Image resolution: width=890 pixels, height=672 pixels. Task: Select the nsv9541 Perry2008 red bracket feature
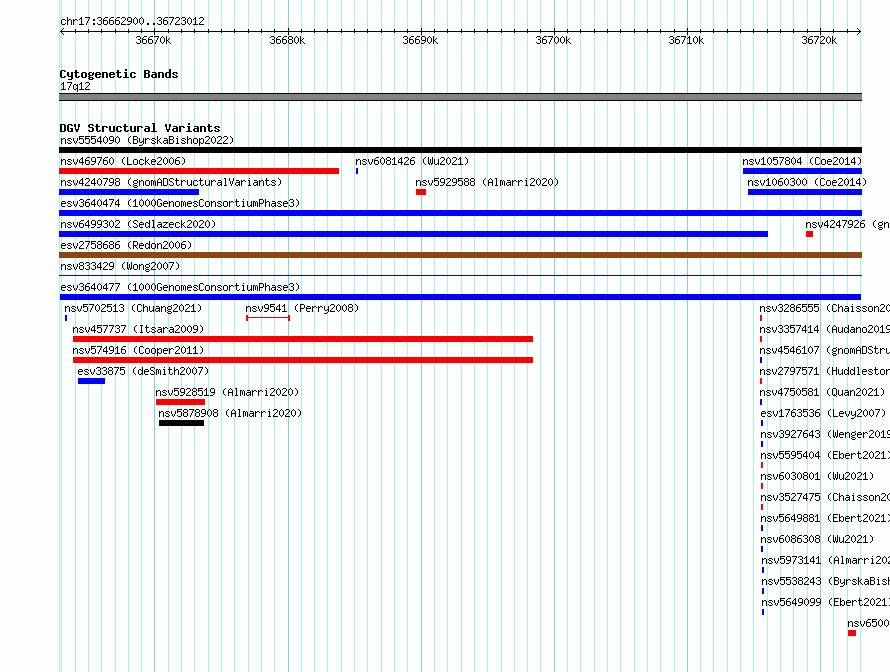pos(268,318)
